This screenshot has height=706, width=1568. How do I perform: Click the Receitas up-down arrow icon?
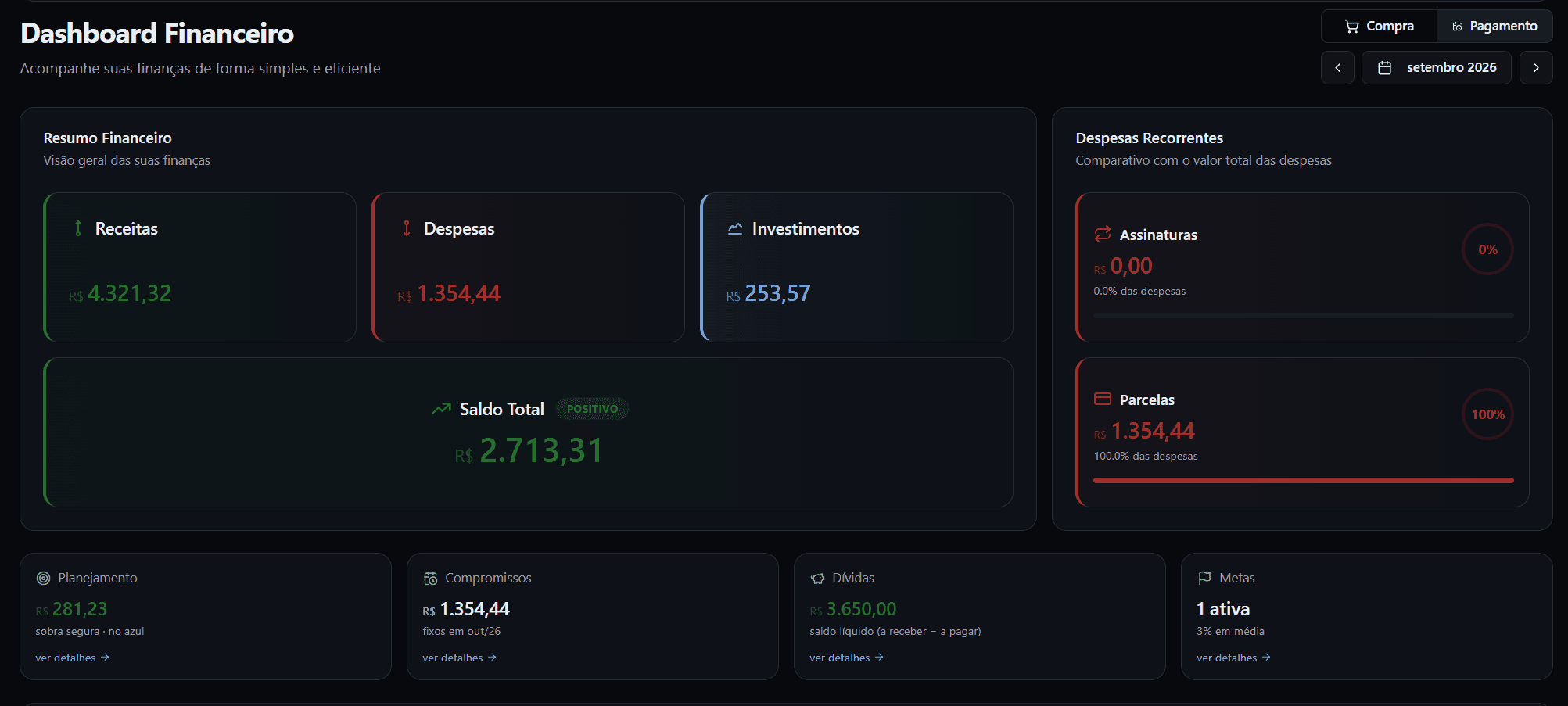click(x=78, y=228)
